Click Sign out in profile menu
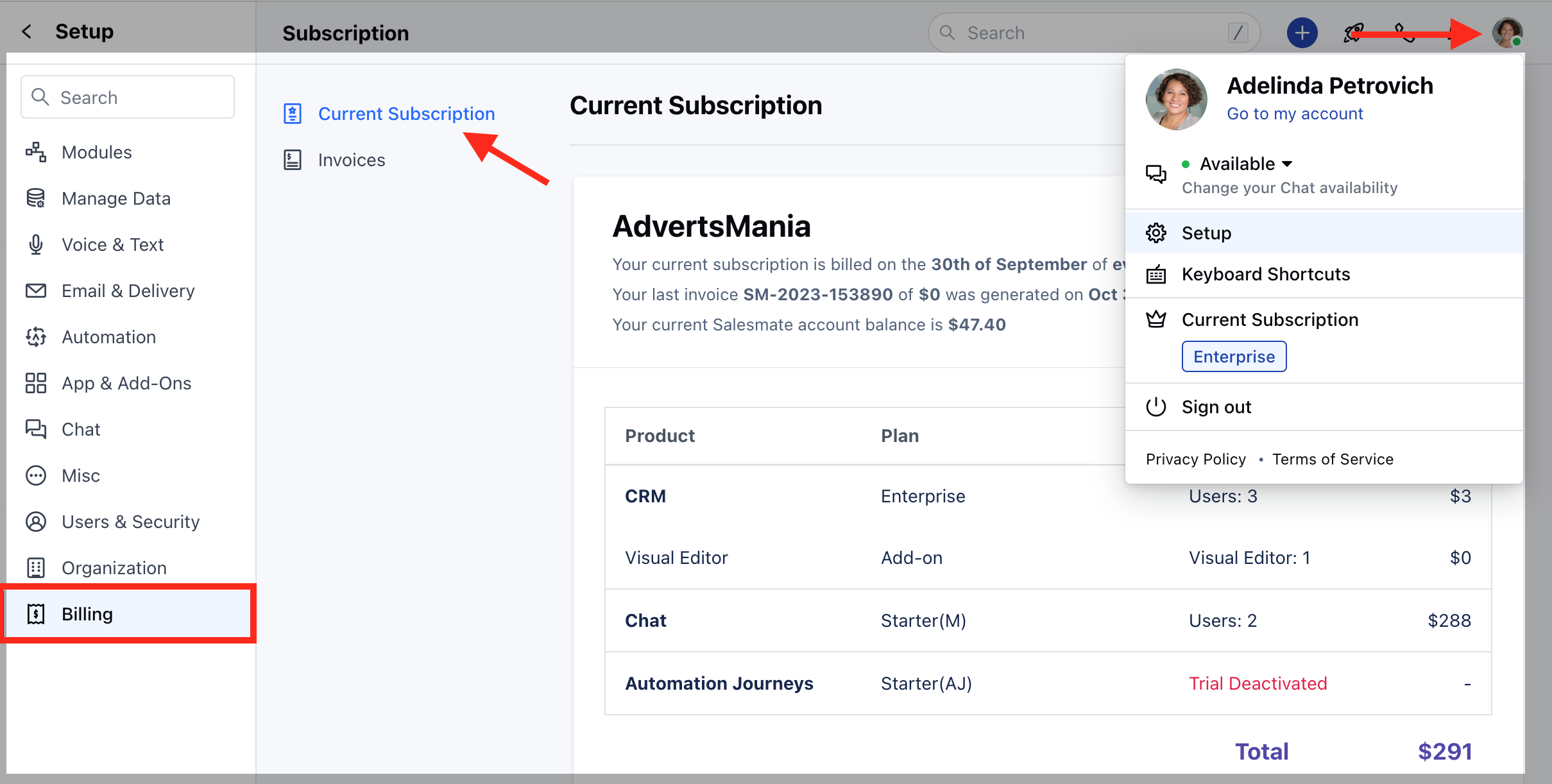1552x784 pixels. click(1216, 407)
